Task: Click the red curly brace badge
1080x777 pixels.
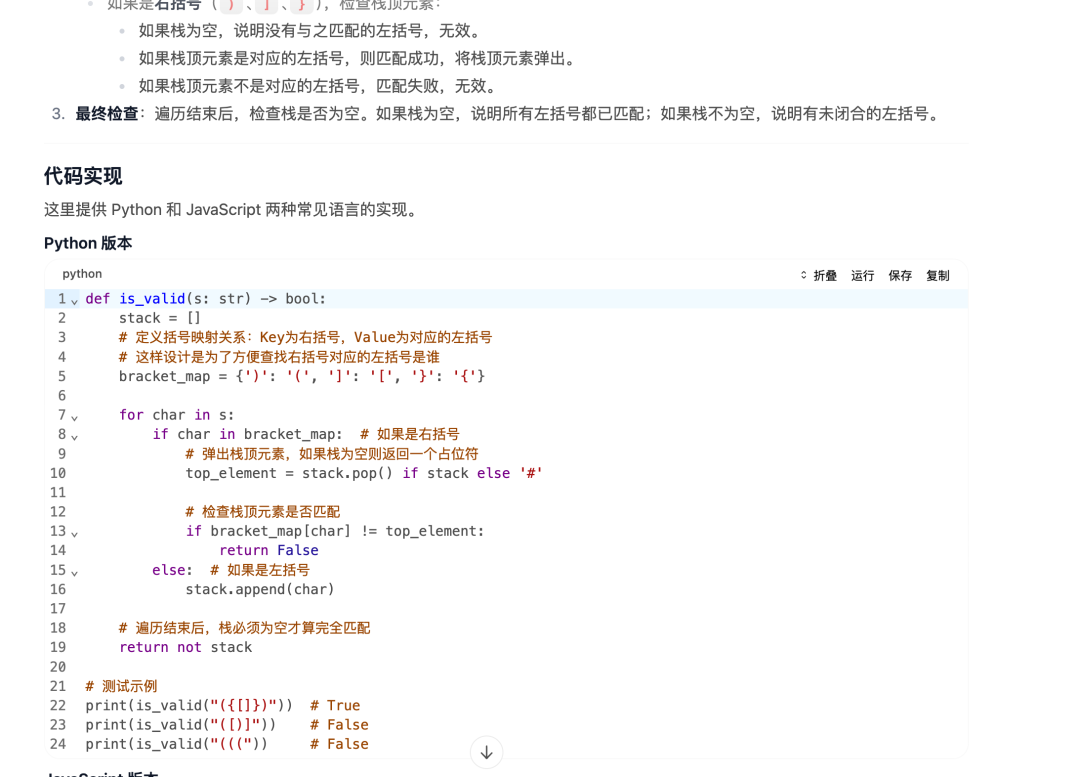Action: pos(301,5)
